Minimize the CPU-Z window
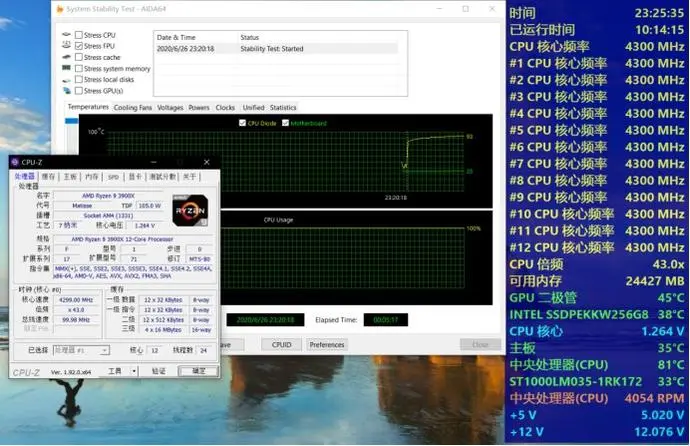 click(153, 162)
